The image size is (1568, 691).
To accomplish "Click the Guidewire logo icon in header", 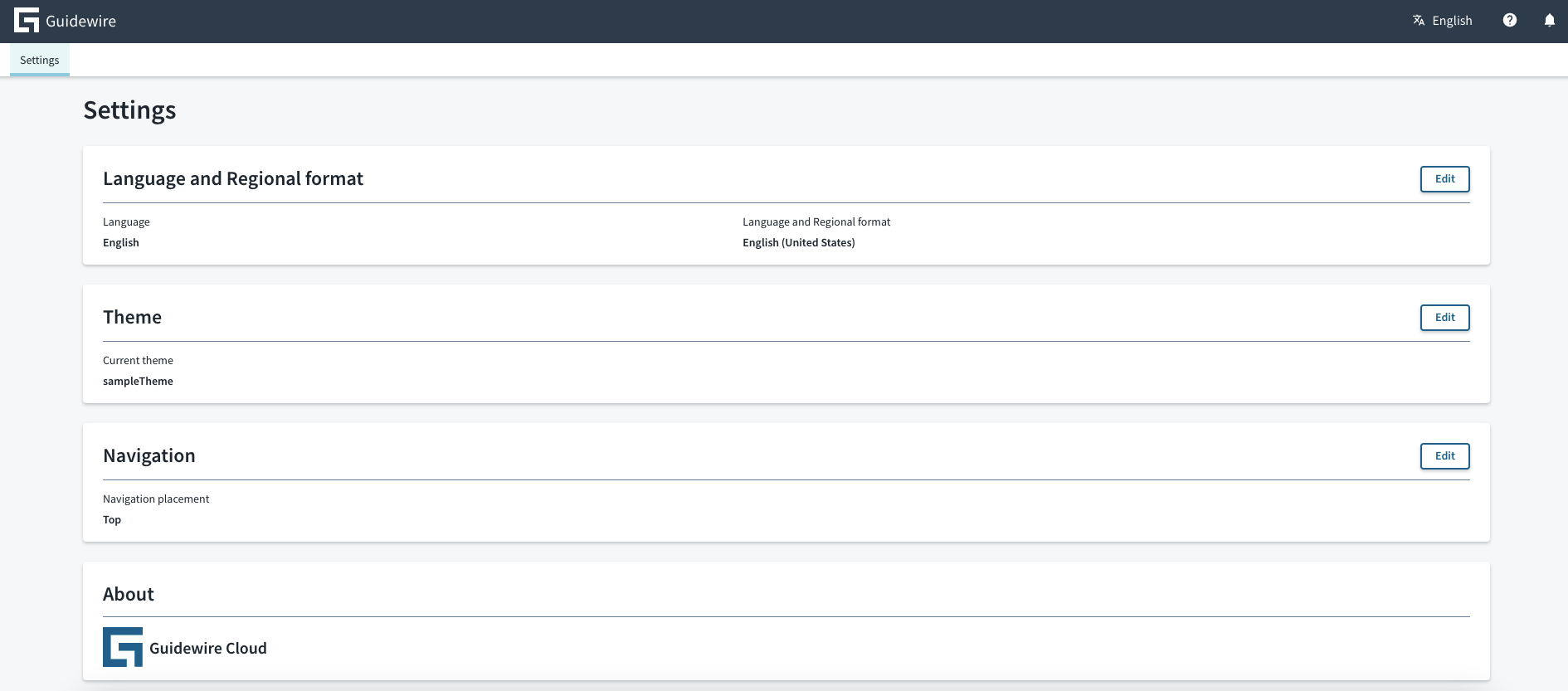I will [x=27, y=21].
